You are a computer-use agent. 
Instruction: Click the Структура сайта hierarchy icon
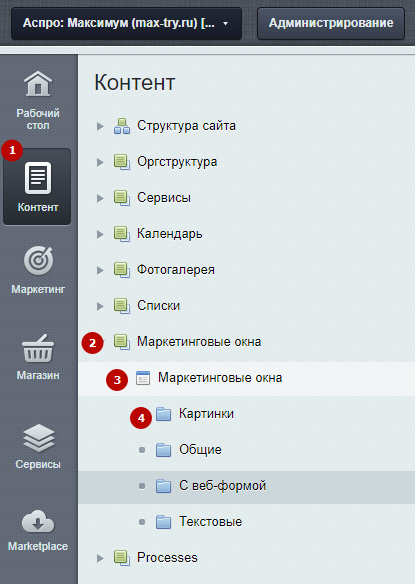coord(122,126)
